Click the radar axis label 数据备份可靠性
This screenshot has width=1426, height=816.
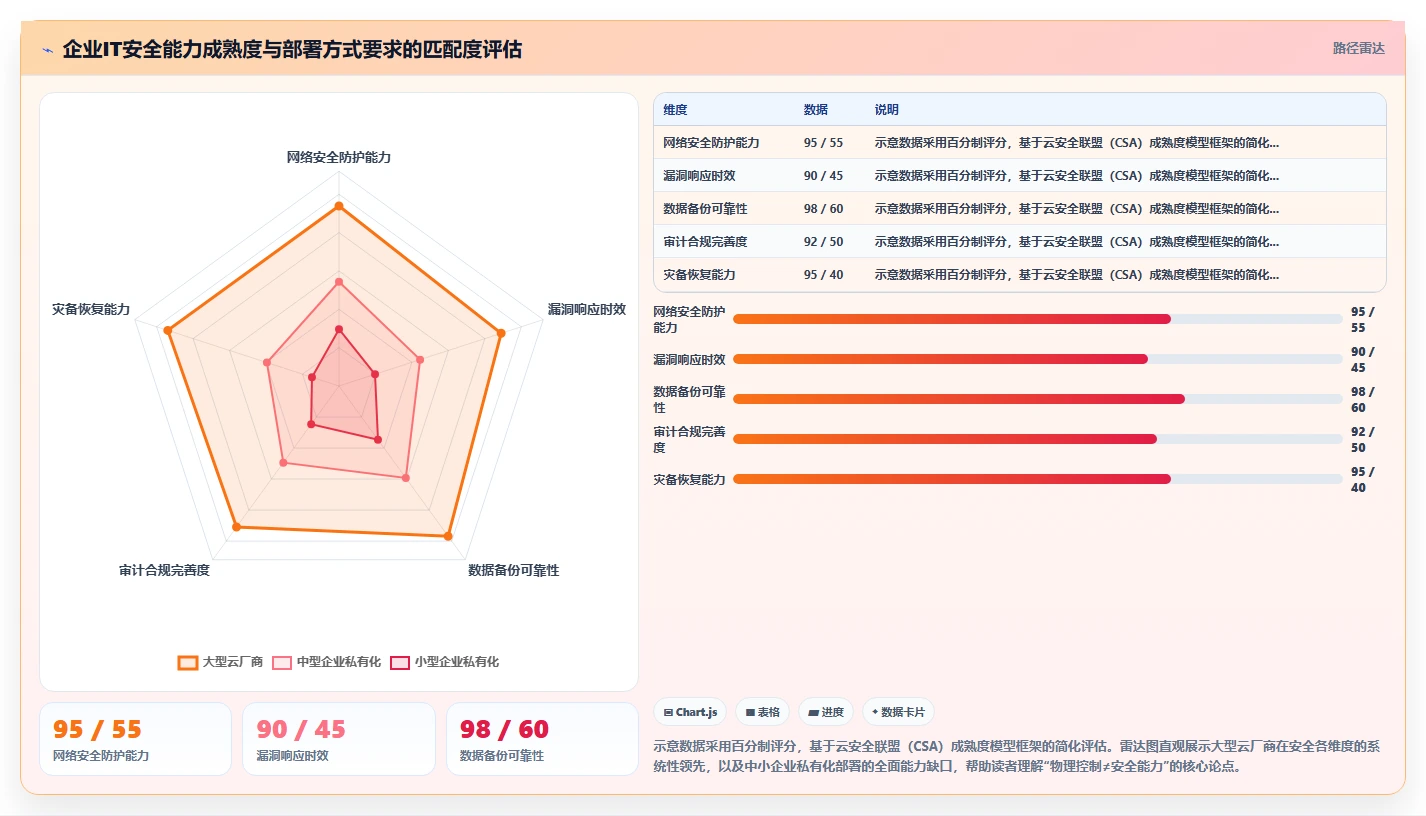click(514, 570)
